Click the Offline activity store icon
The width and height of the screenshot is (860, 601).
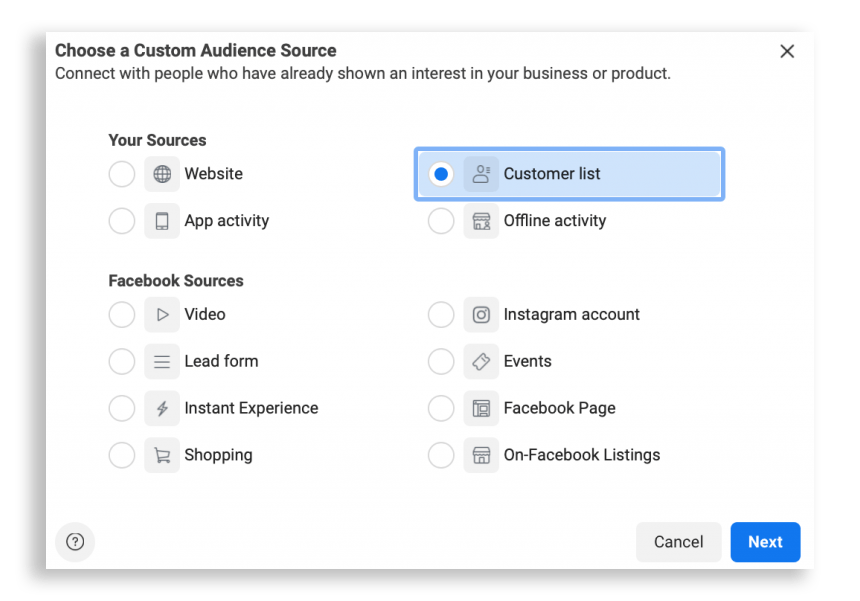[x=481, y=221]
